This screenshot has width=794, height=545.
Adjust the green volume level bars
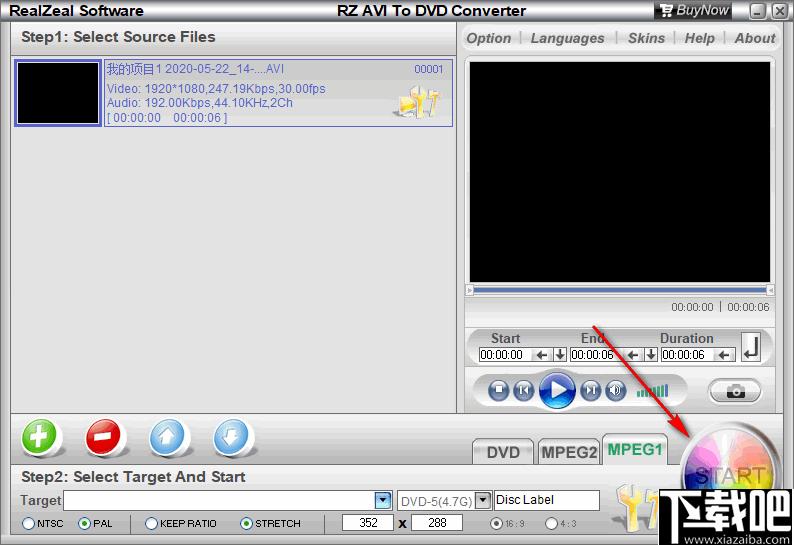coord(653,391)
